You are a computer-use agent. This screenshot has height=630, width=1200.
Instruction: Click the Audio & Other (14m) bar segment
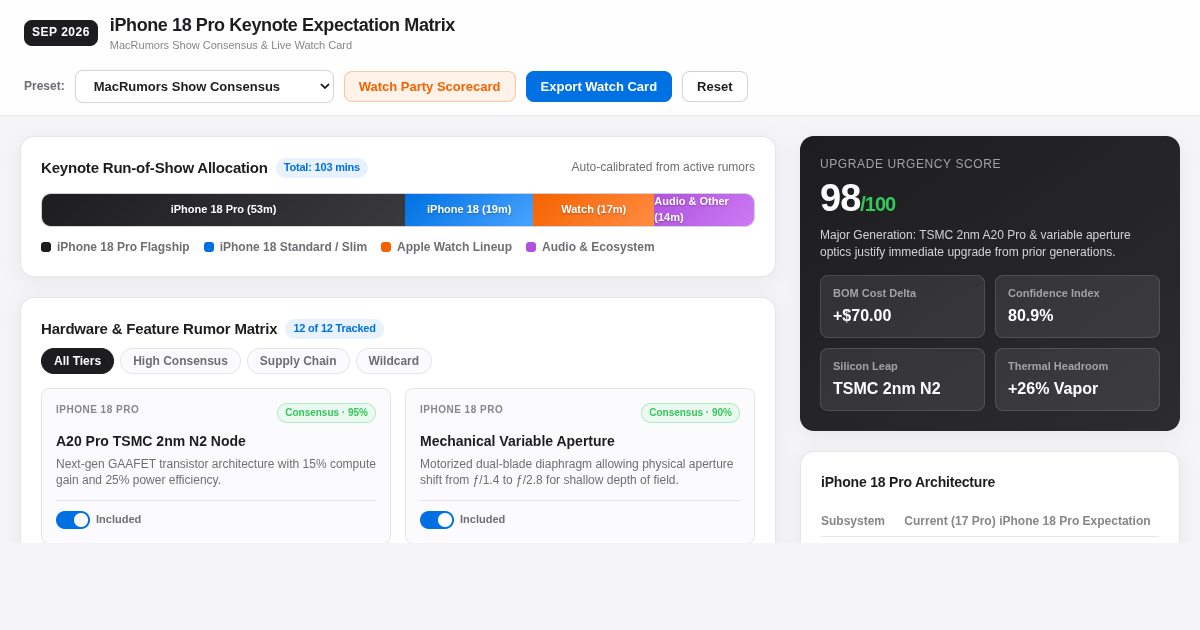[x=704, y=210]
